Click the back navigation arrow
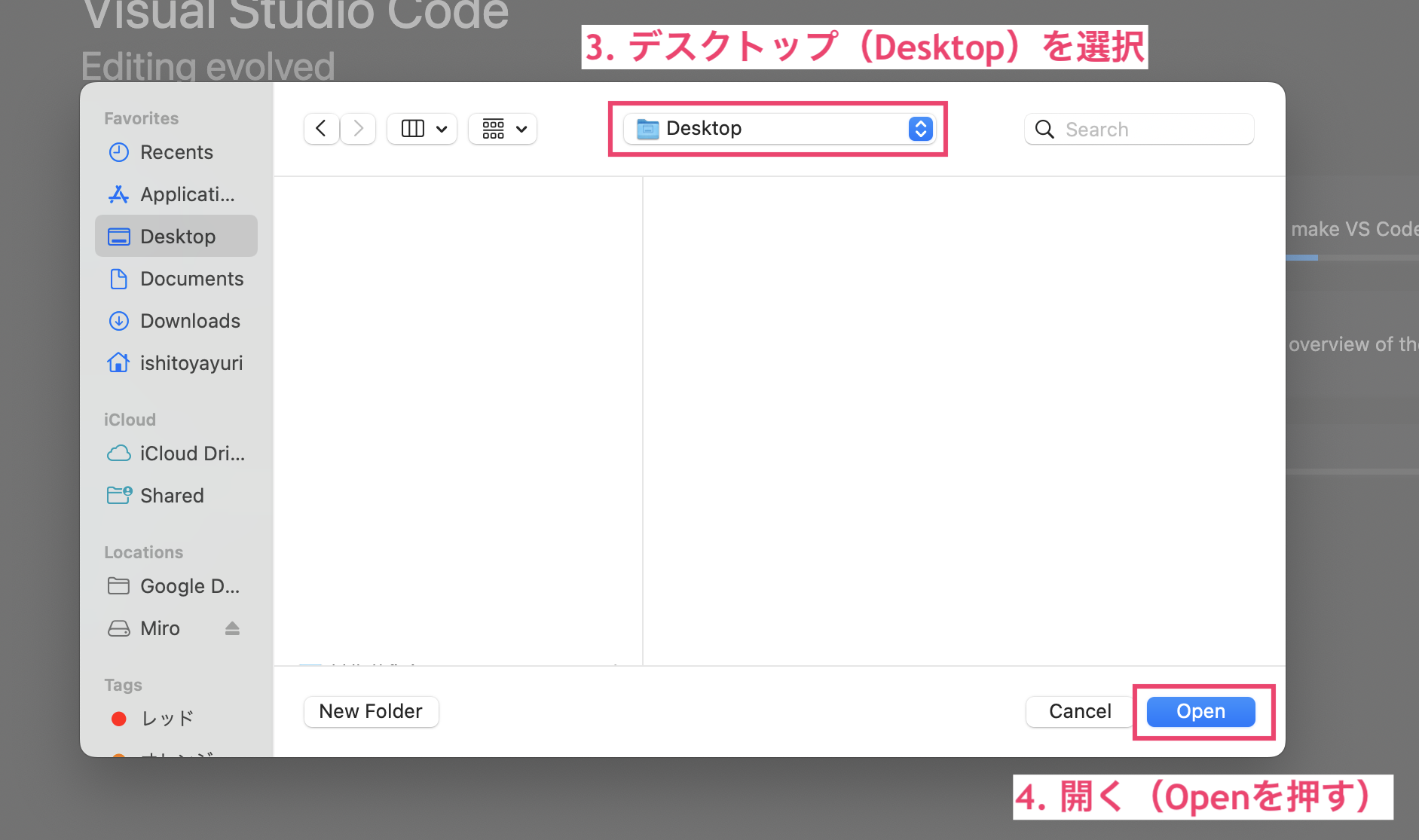The image size is (1419, 840). (x=321, y=129)
